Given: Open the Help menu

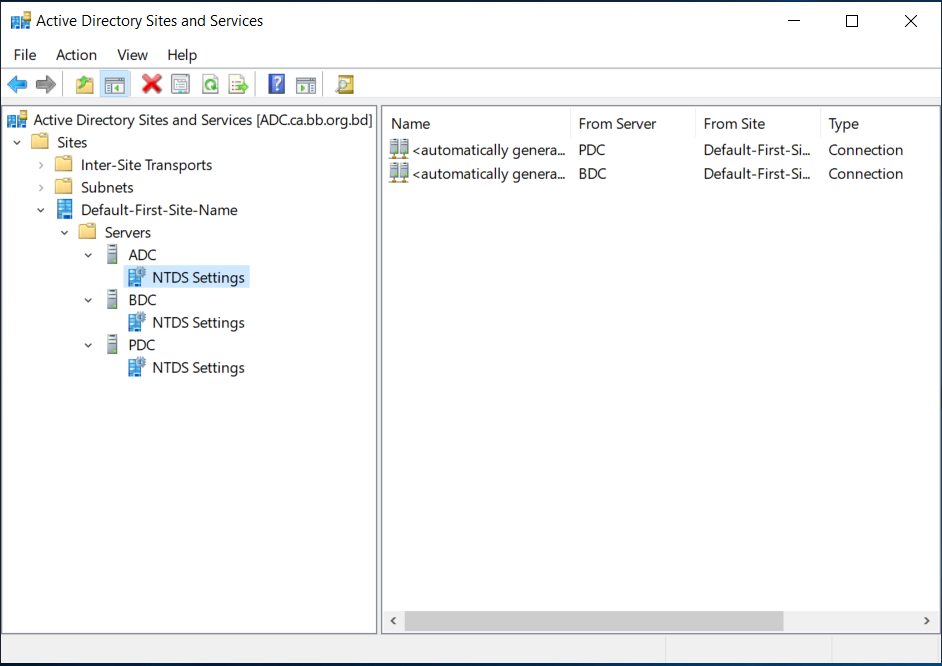Looking at the screenshot, I should (x=182, y=55).
